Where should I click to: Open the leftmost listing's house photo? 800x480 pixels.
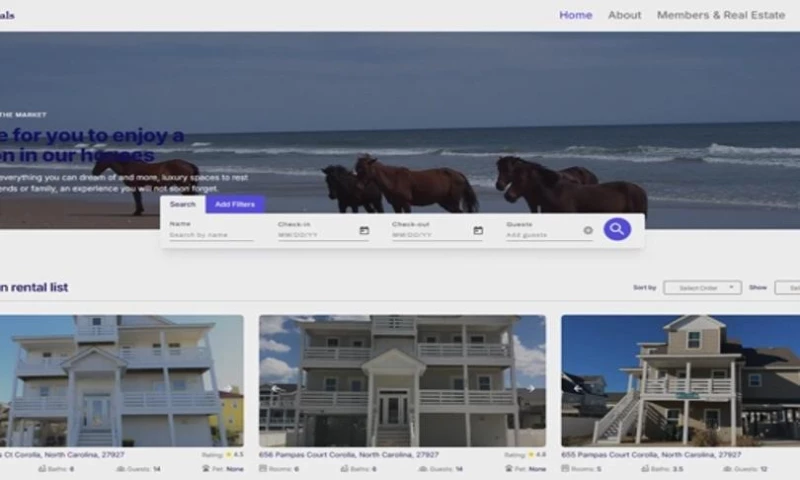[x=121, y=381]
